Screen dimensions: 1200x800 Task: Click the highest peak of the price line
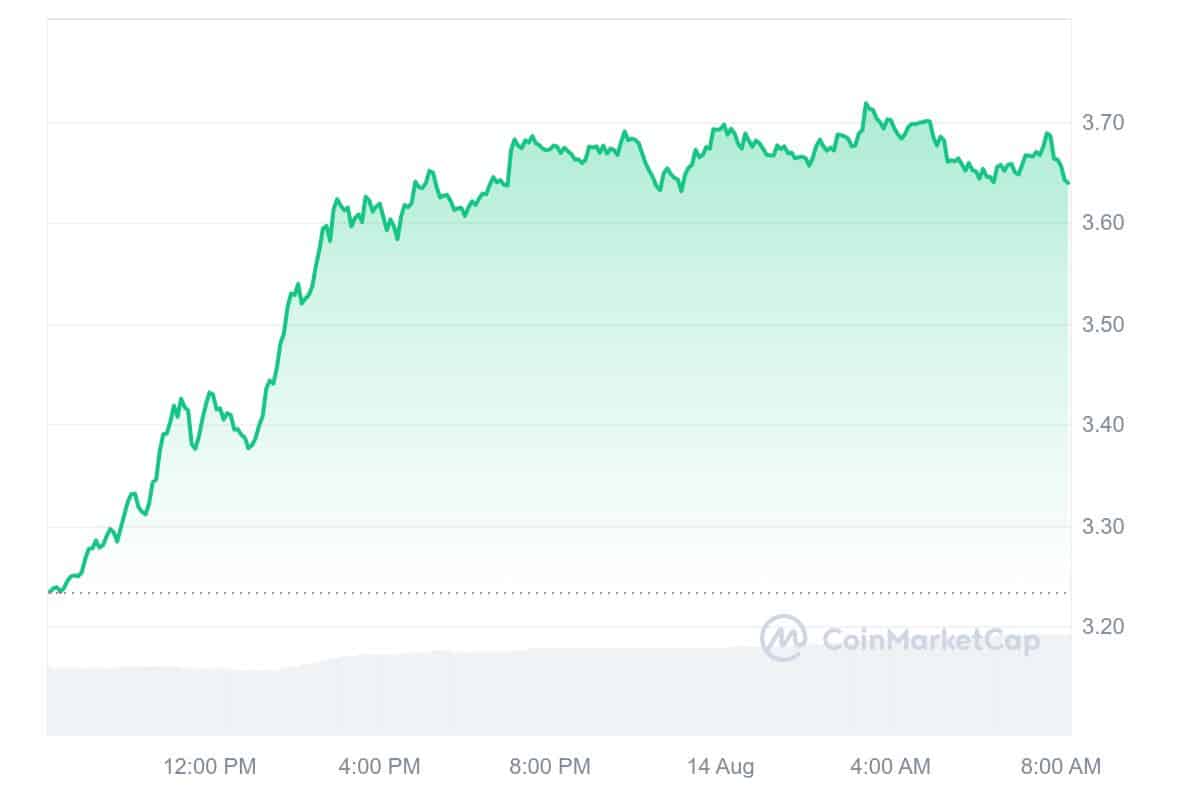tap(866, 103)
